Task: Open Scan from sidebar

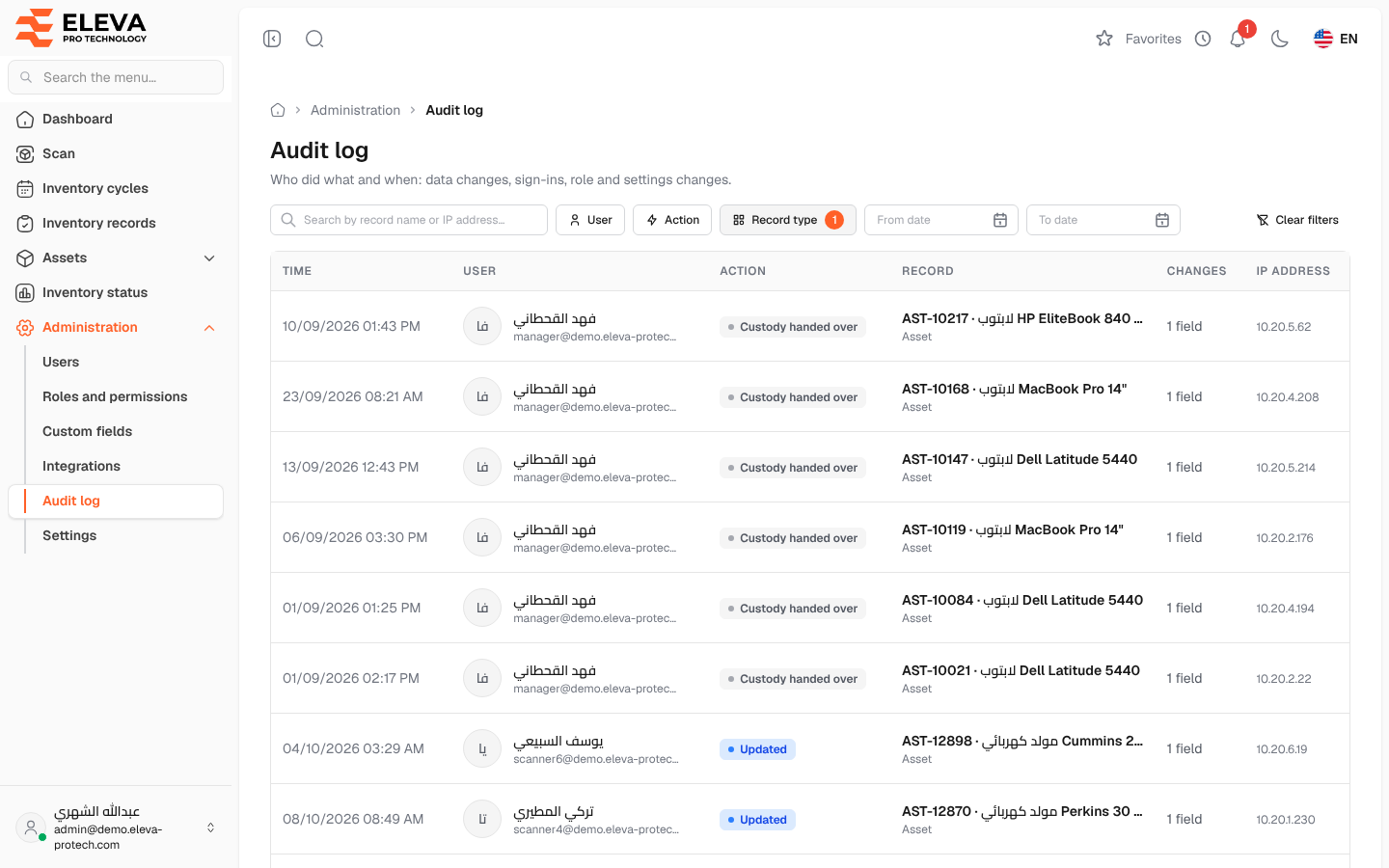Action: (x=116, y=153)
